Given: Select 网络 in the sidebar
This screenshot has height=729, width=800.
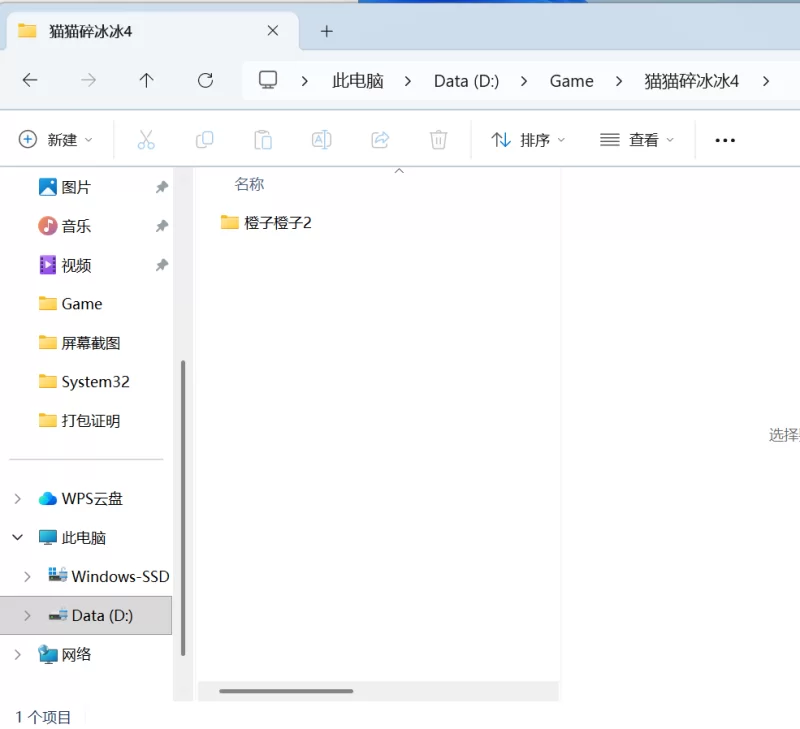Looking at the screenshot, I should 76,655.
